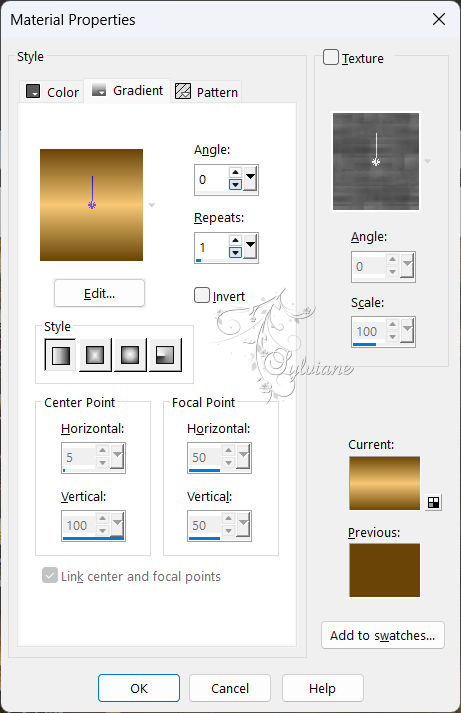The image size is (461, 713).
Task: Click the swatch grid icon beside Current
Action: coord(434,502)
